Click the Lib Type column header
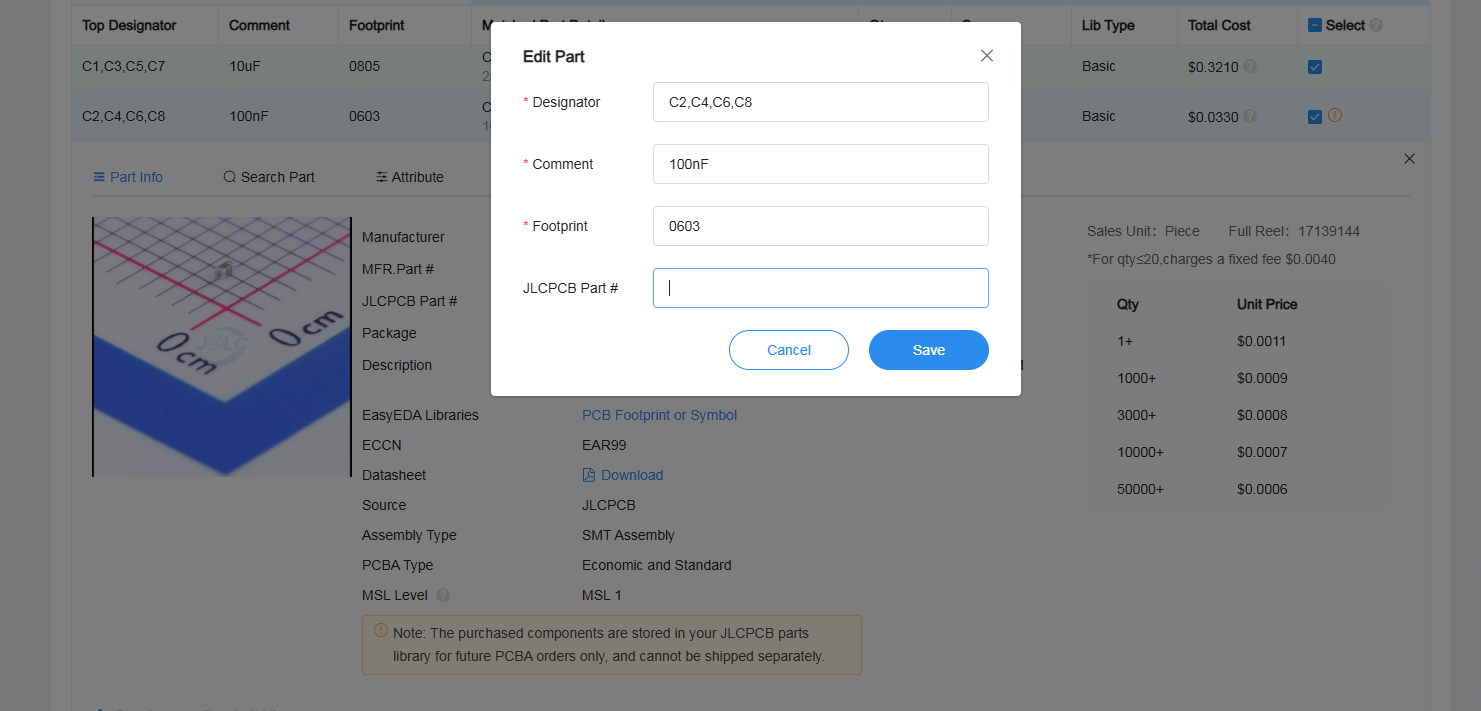This screenshot has width=1481, height=711. pyautogui.click(x=1108, y=25)
